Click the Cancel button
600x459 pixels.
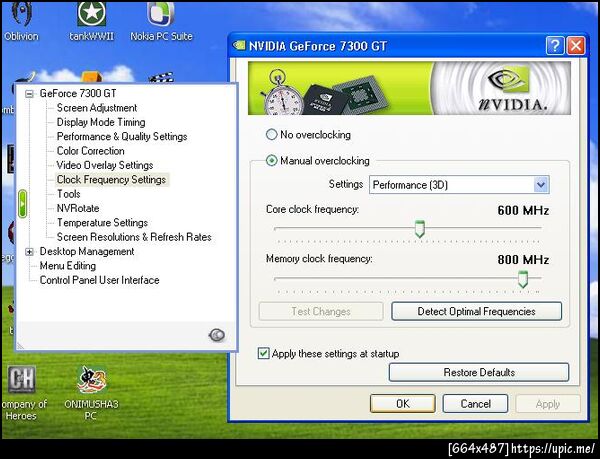(x=475, y=404)
